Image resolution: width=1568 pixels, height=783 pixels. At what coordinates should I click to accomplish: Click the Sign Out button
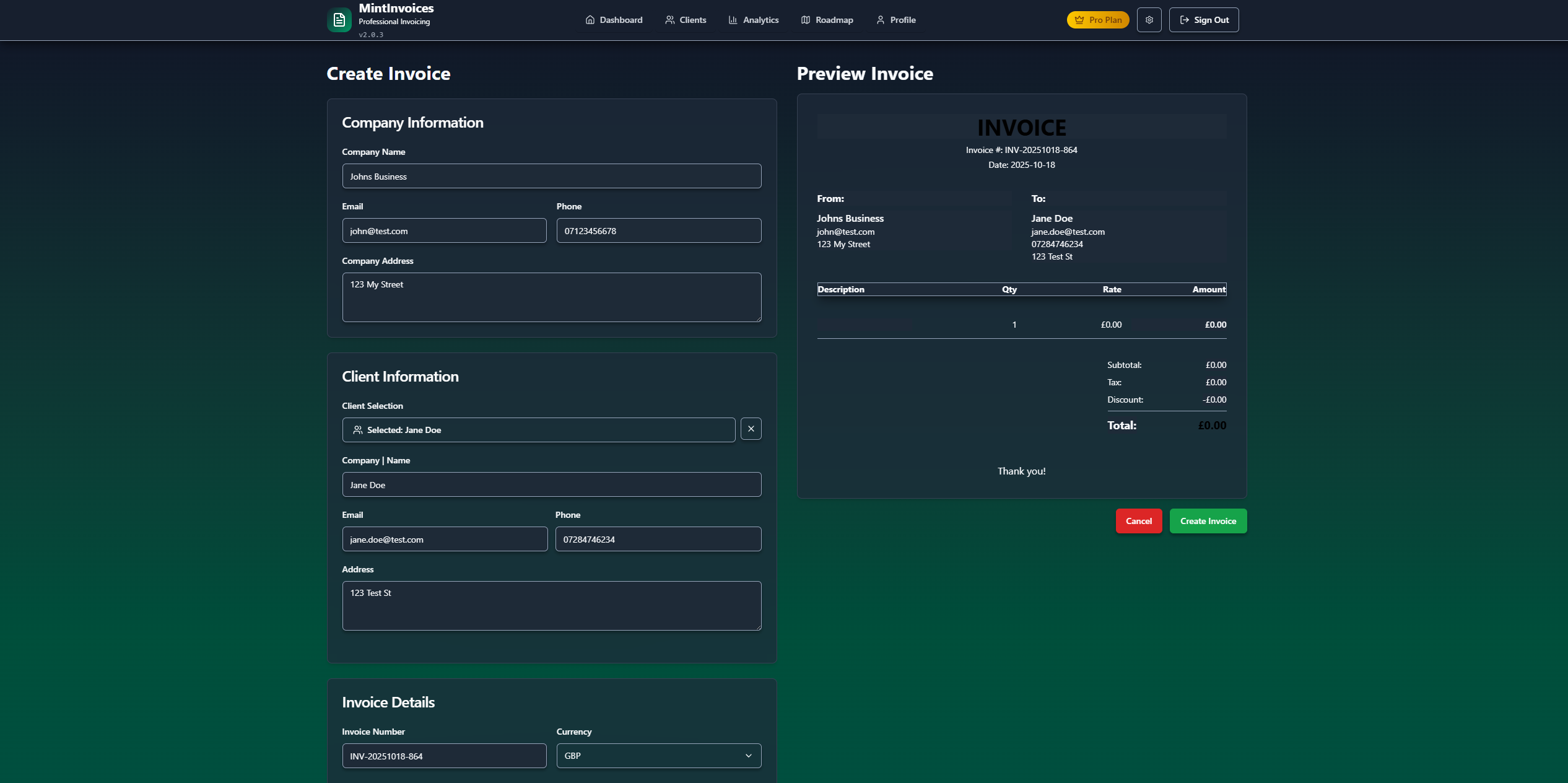click(1203, 20)
